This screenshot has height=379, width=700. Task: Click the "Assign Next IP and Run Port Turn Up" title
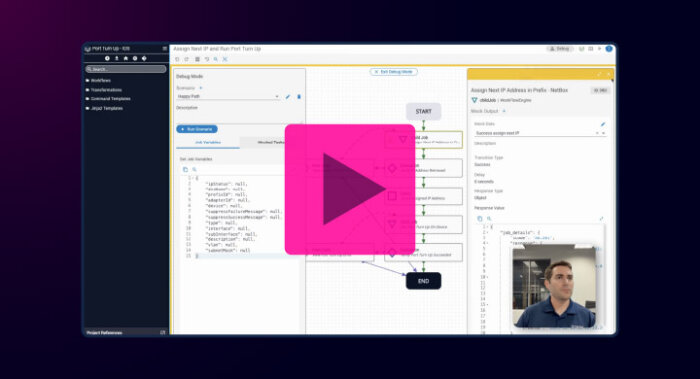tap(217, 49)
